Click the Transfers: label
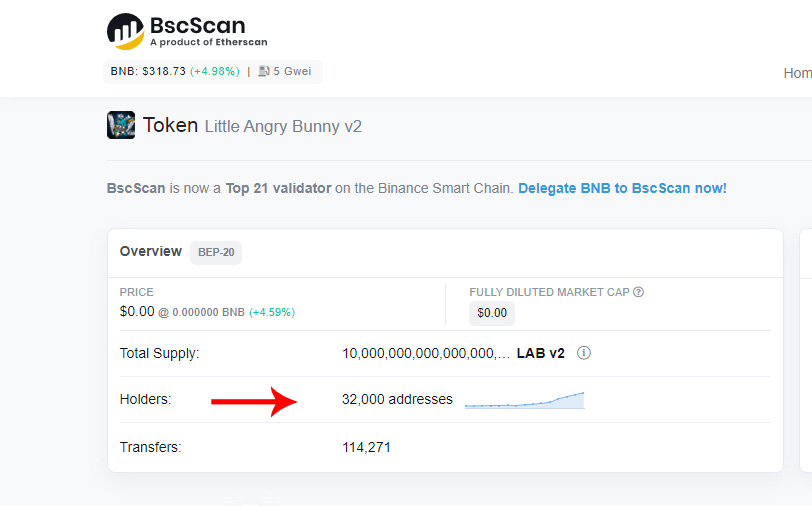The image size is (812, 506). (x=151, y=447)
